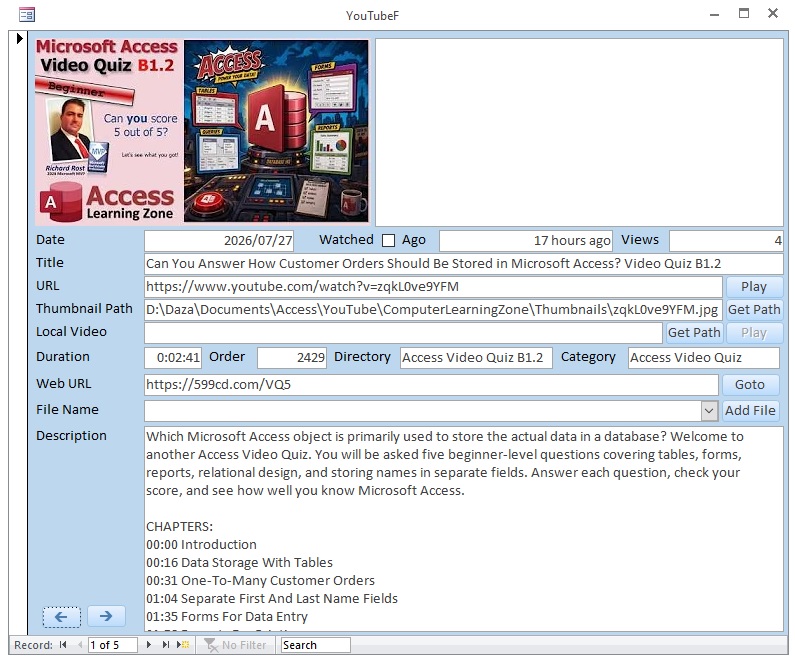
Task: Click the record number box 1 of 5
Action: click(113, 645)
